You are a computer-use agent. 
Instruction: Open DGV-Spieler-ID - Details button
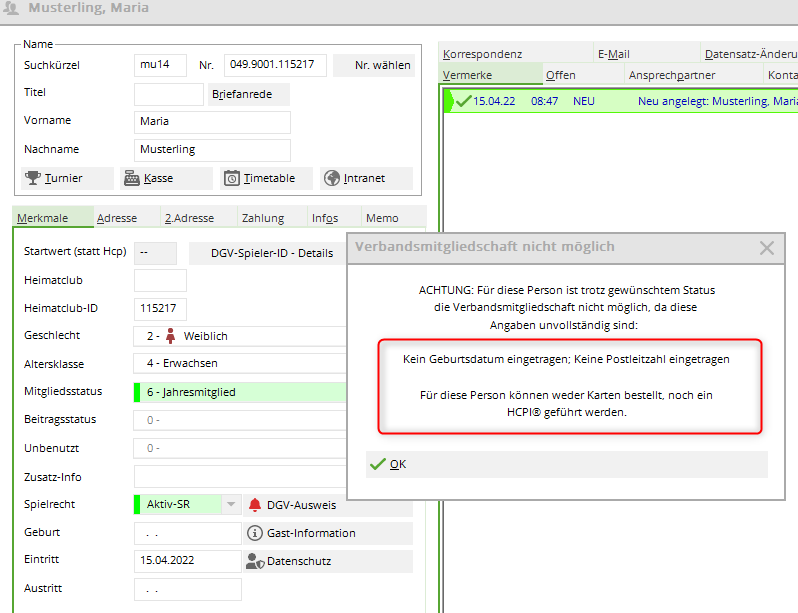click(x=268, y=253)
